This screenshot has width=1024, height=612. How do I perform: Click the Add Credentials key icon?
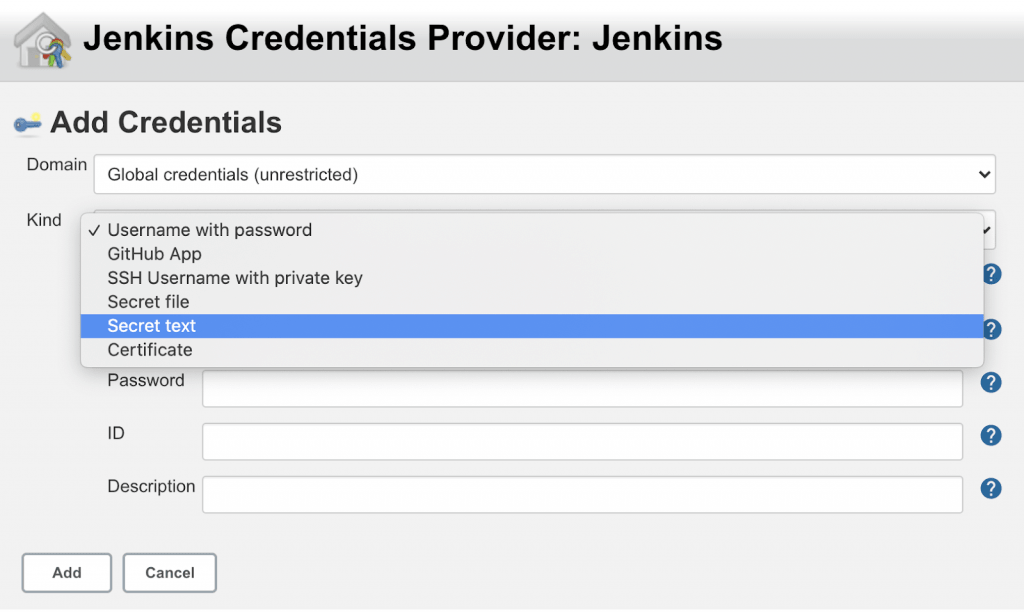[27, 124]
